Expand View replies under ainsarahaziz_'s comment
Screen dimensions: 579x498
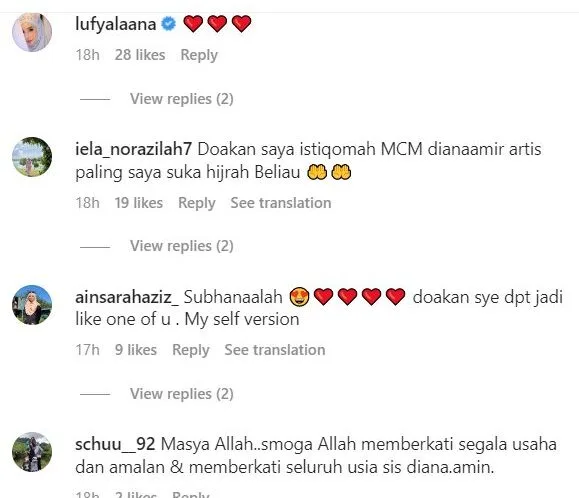pyautogui.click(x=182, y=394)
